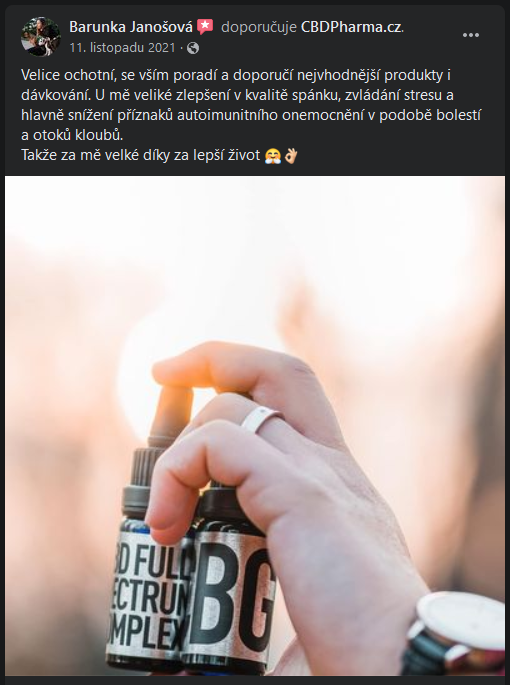
Task: Click the globe public audience icon
Action: click(193, 48)
